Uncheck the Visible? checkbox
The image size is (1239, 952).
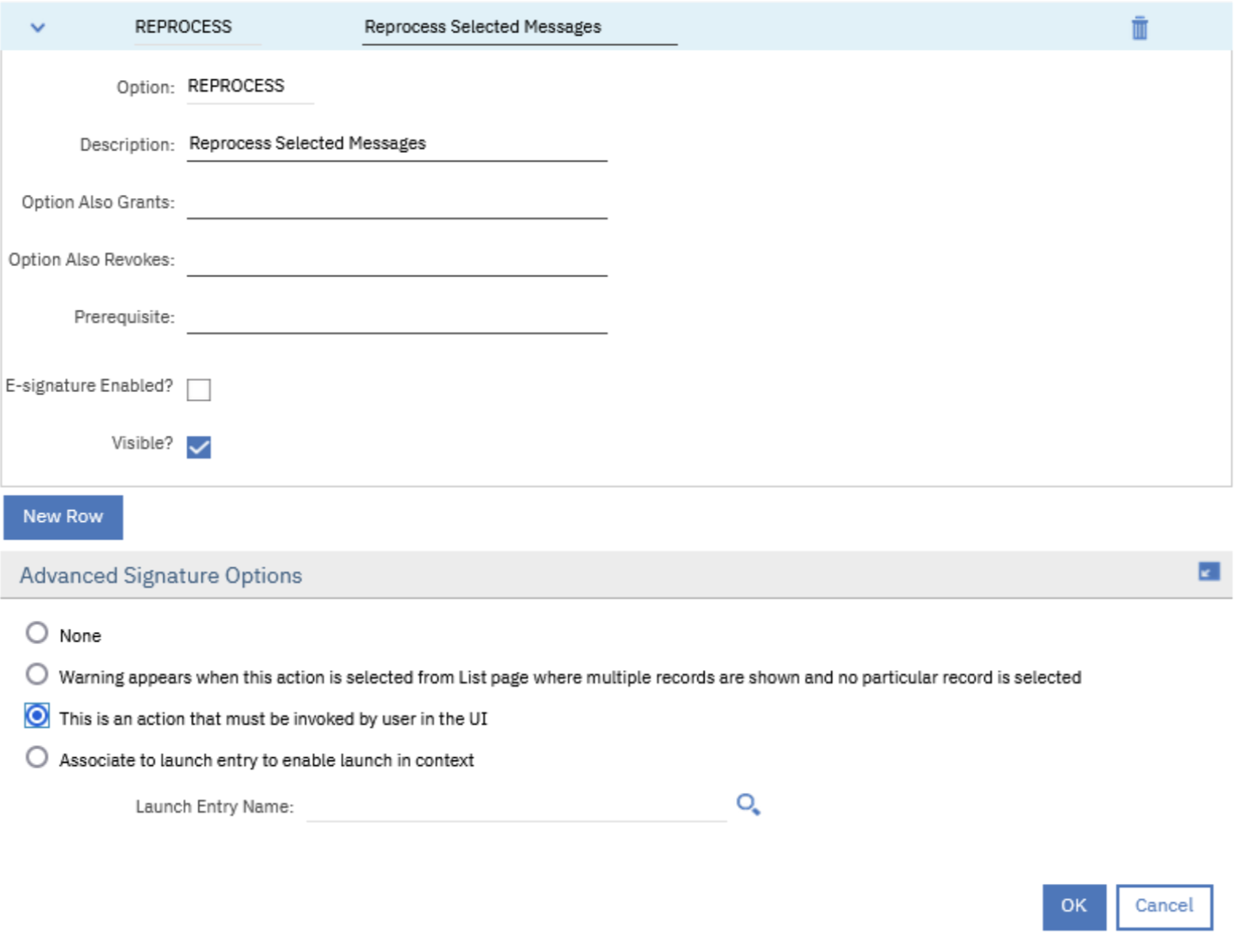pos(199,447)
